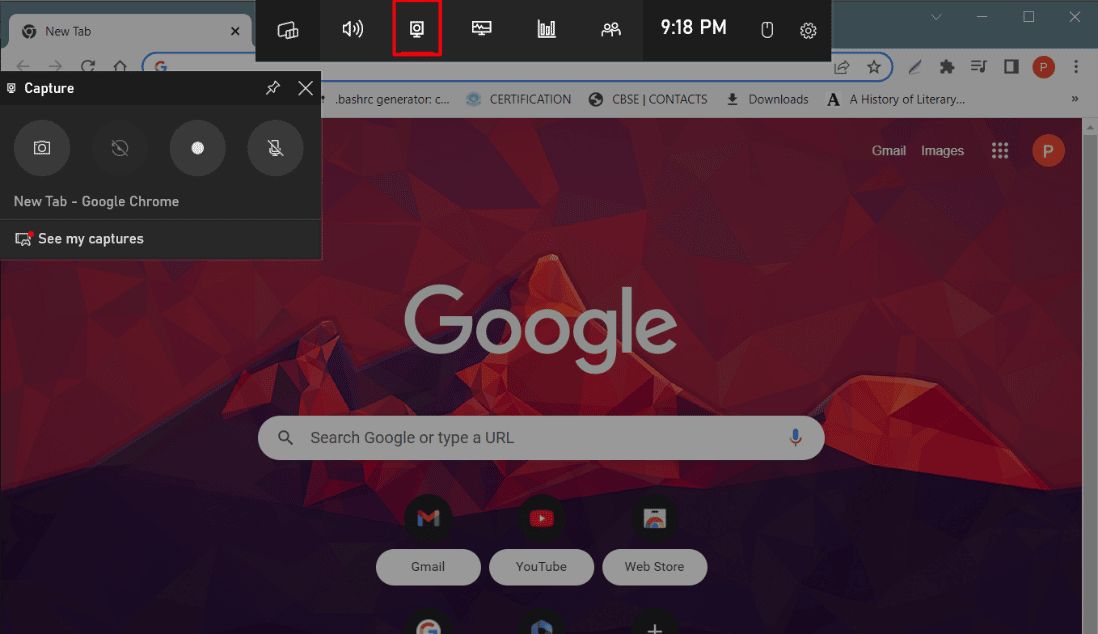Screen dimensions: 1098x634
Task: Open Game Bar settings gear
Action: (808, 30)
